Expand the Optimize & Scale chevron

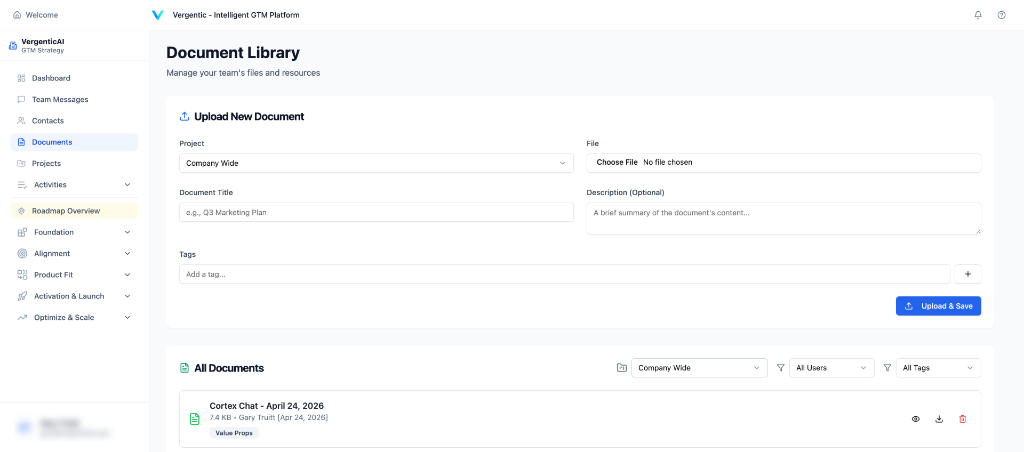(127, 317)
